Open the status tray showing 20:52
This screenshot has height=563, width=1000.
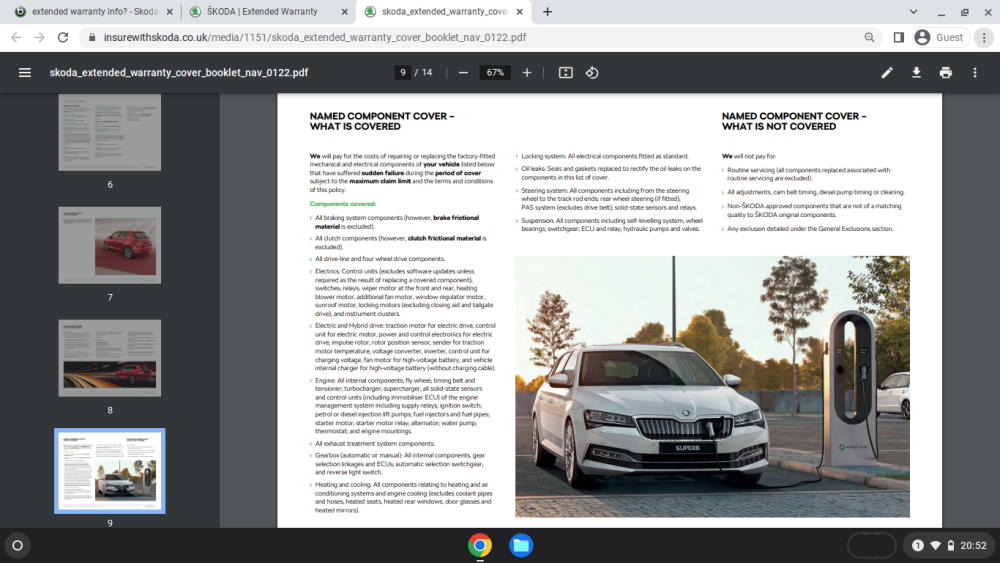tap(949, 545)
